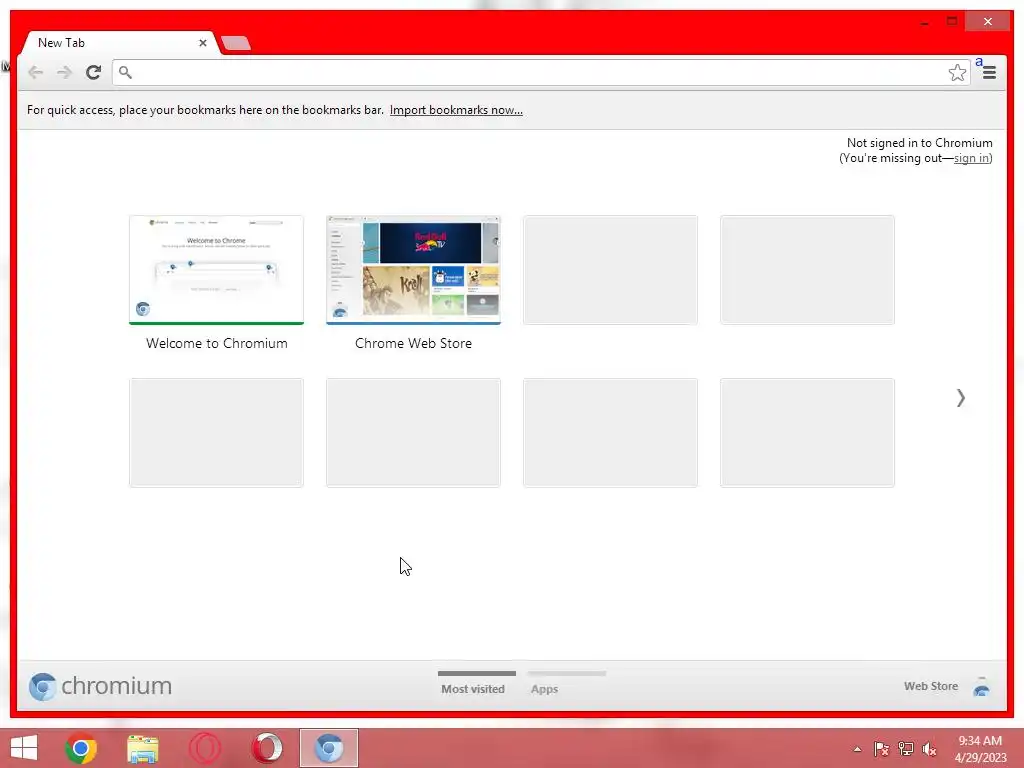Screen dimensions: 1024x768
Task: Click the Web Store icon at bottom right
Action: point(982,687)
